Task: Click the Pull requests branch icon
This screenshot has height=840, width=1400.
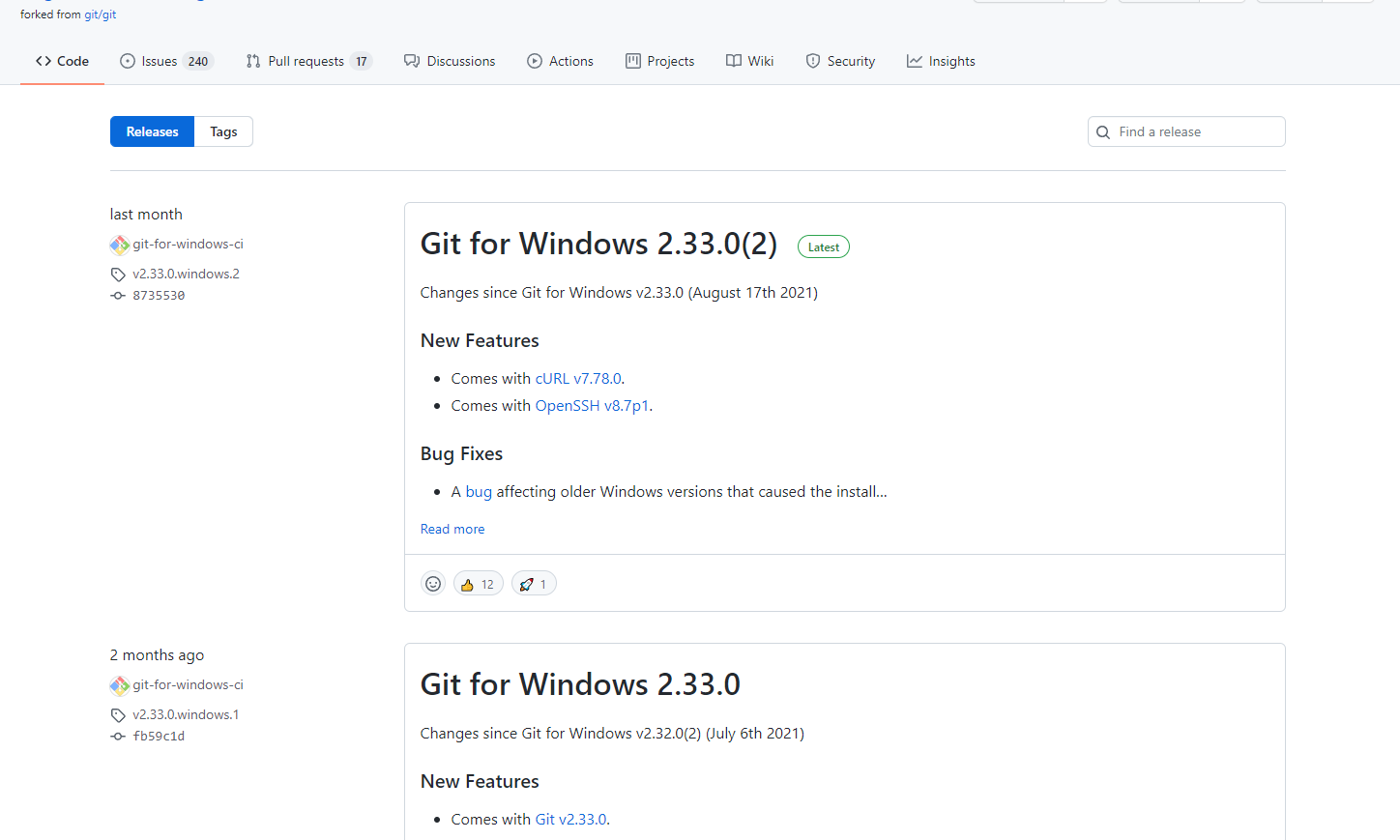Action: click(x=253, y=61)
